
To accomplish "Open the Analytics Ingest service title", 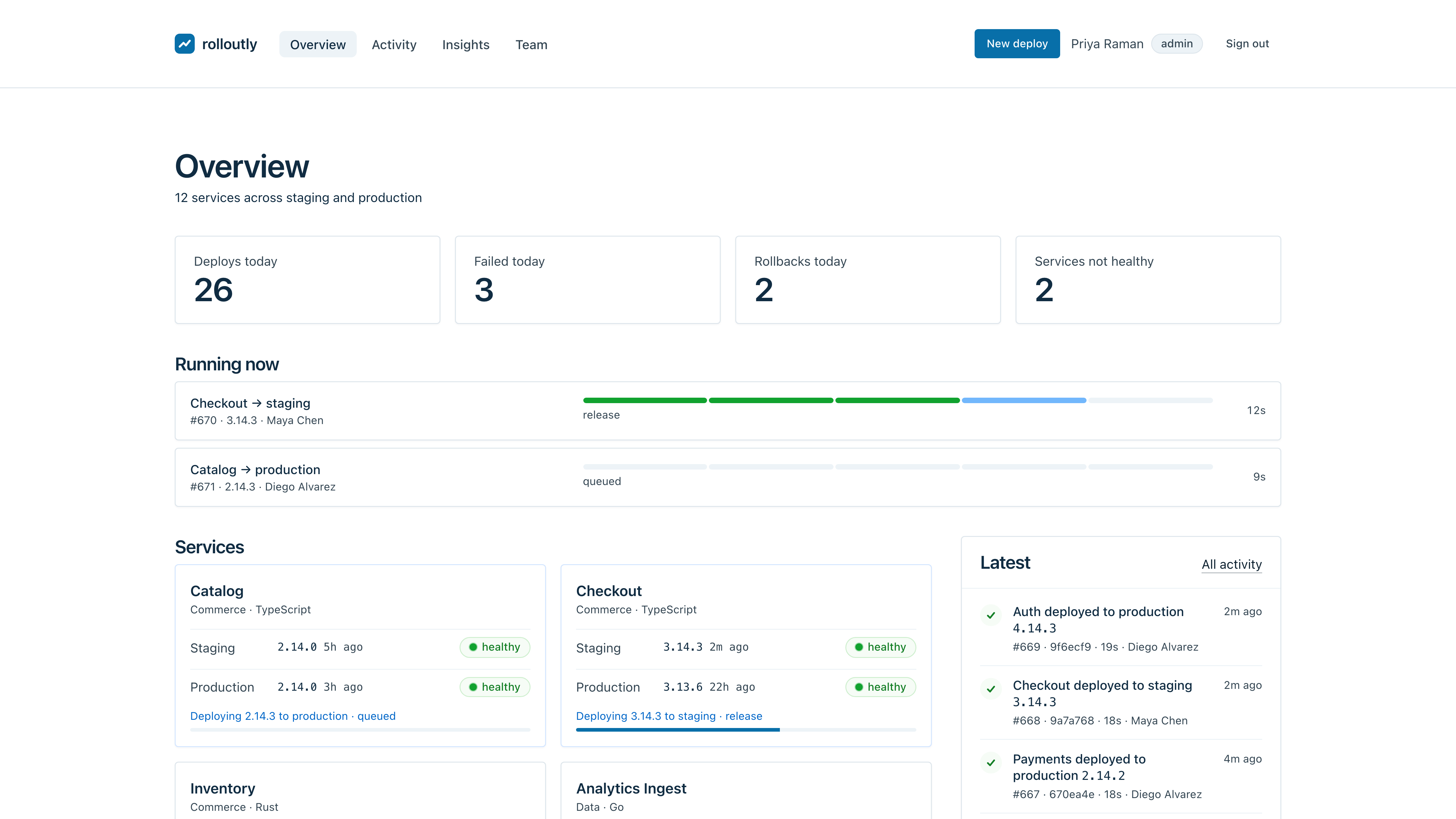I will pyautogui.click(x=631, y=788).
